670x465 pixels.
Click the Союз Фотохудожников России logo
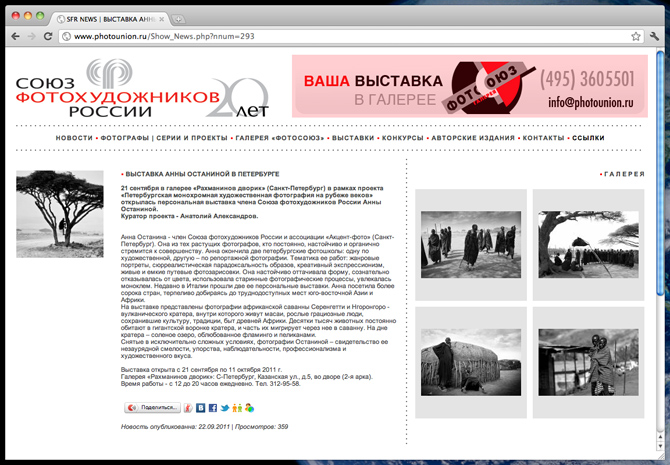[x=143, y=88]
